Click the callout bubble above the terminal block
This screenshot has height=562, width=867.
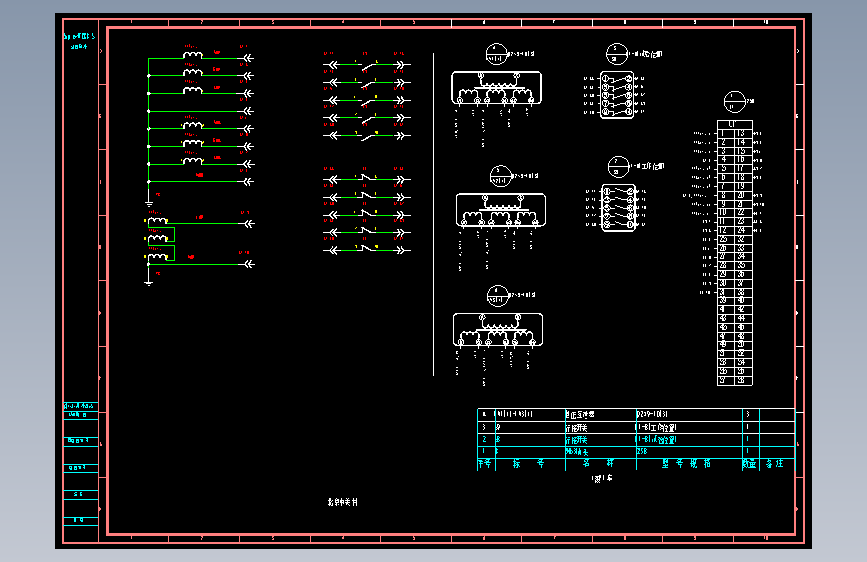click(x=735, y=102)
